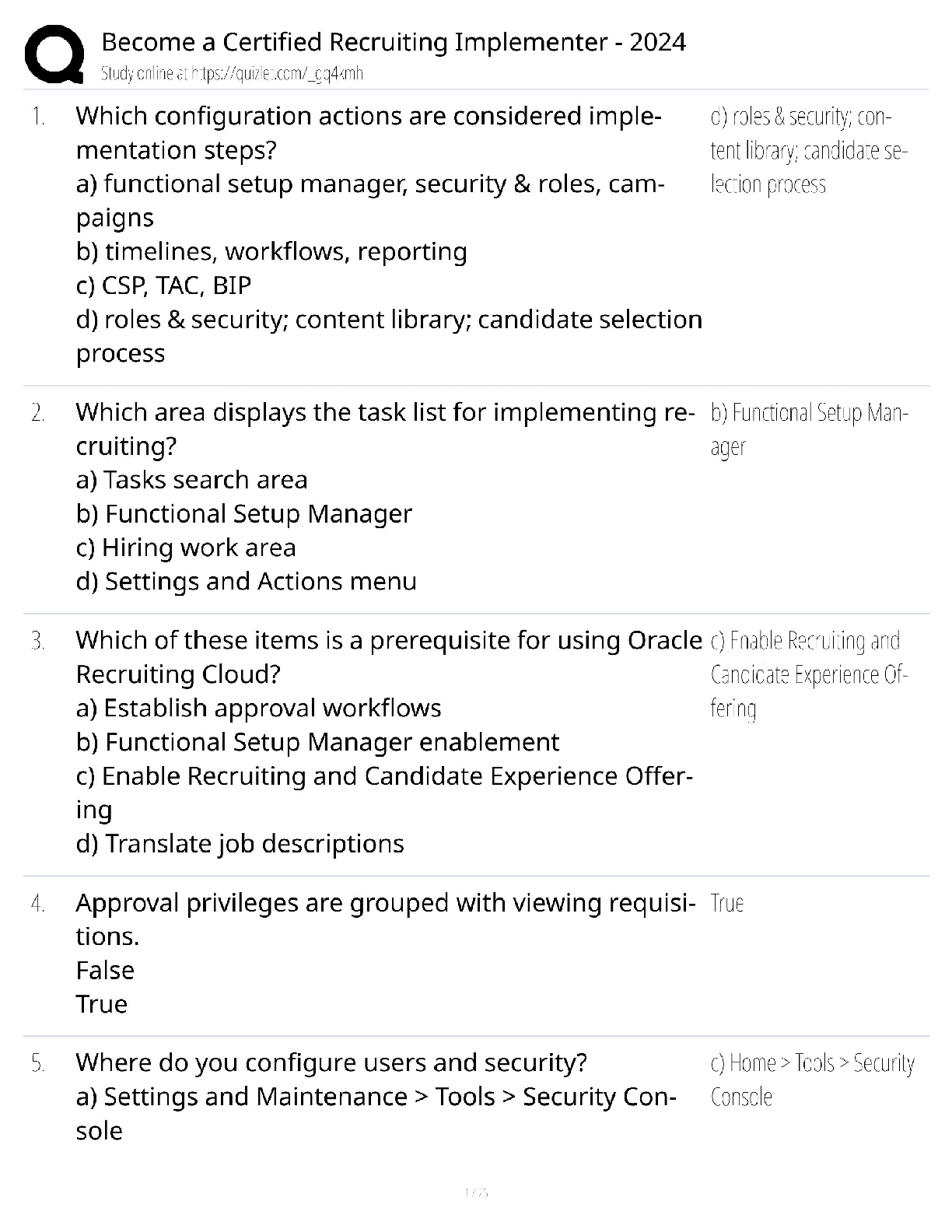Click the title 'Become a Certified Recruiting Implementer'
Image resolution: width=952 pixels, height=1232 pixels.
click(393, 42)
